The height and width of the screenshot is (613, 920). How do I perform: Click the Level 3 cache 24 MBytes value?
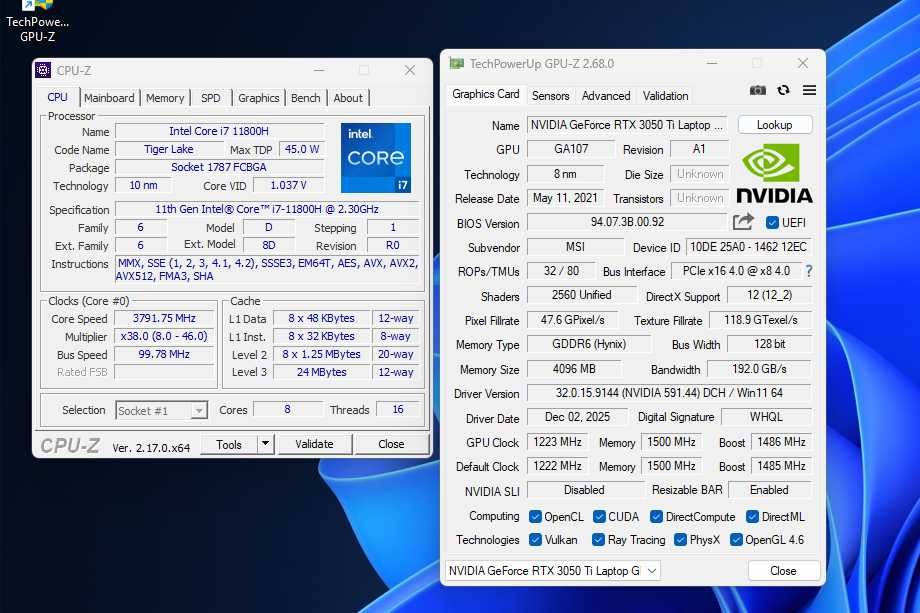pyautogui.click(x=322, y=372)
